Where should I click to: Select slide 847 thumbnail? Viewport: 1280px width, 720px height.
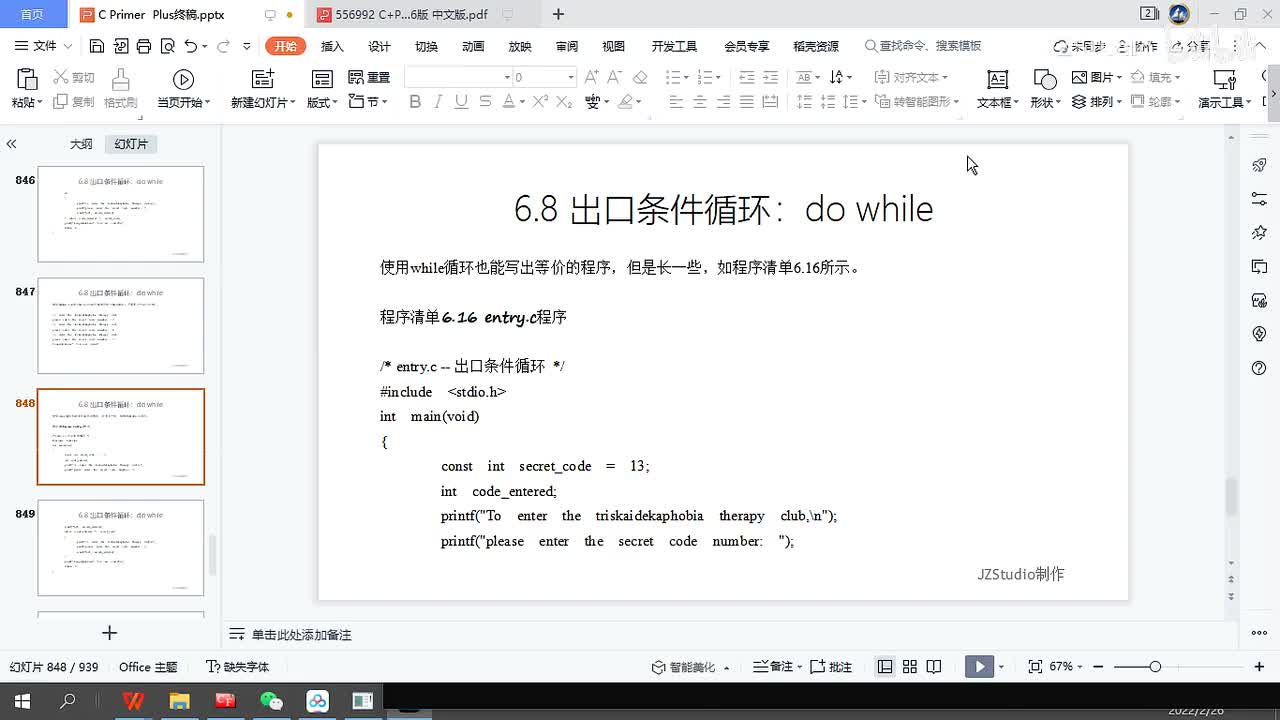[120, 325]
